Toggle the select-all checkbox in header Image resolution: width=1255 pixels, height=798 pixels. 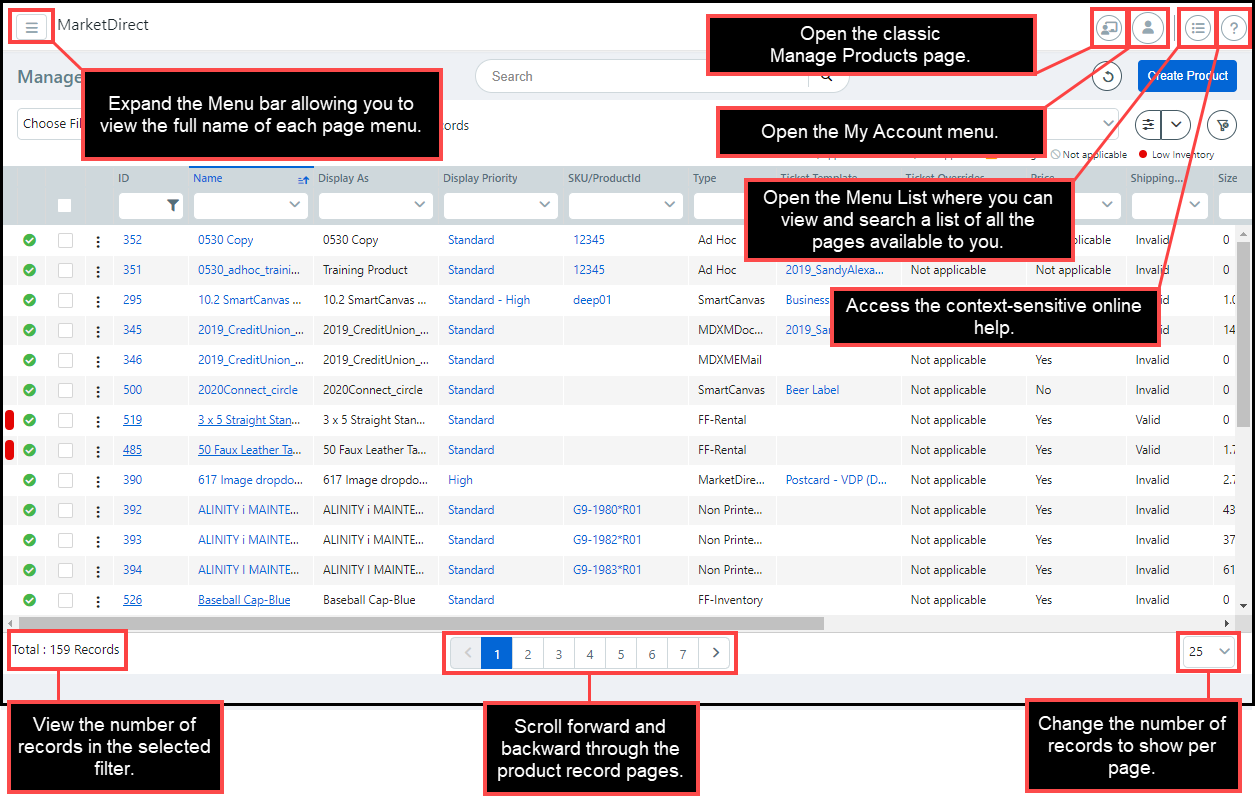65,206
